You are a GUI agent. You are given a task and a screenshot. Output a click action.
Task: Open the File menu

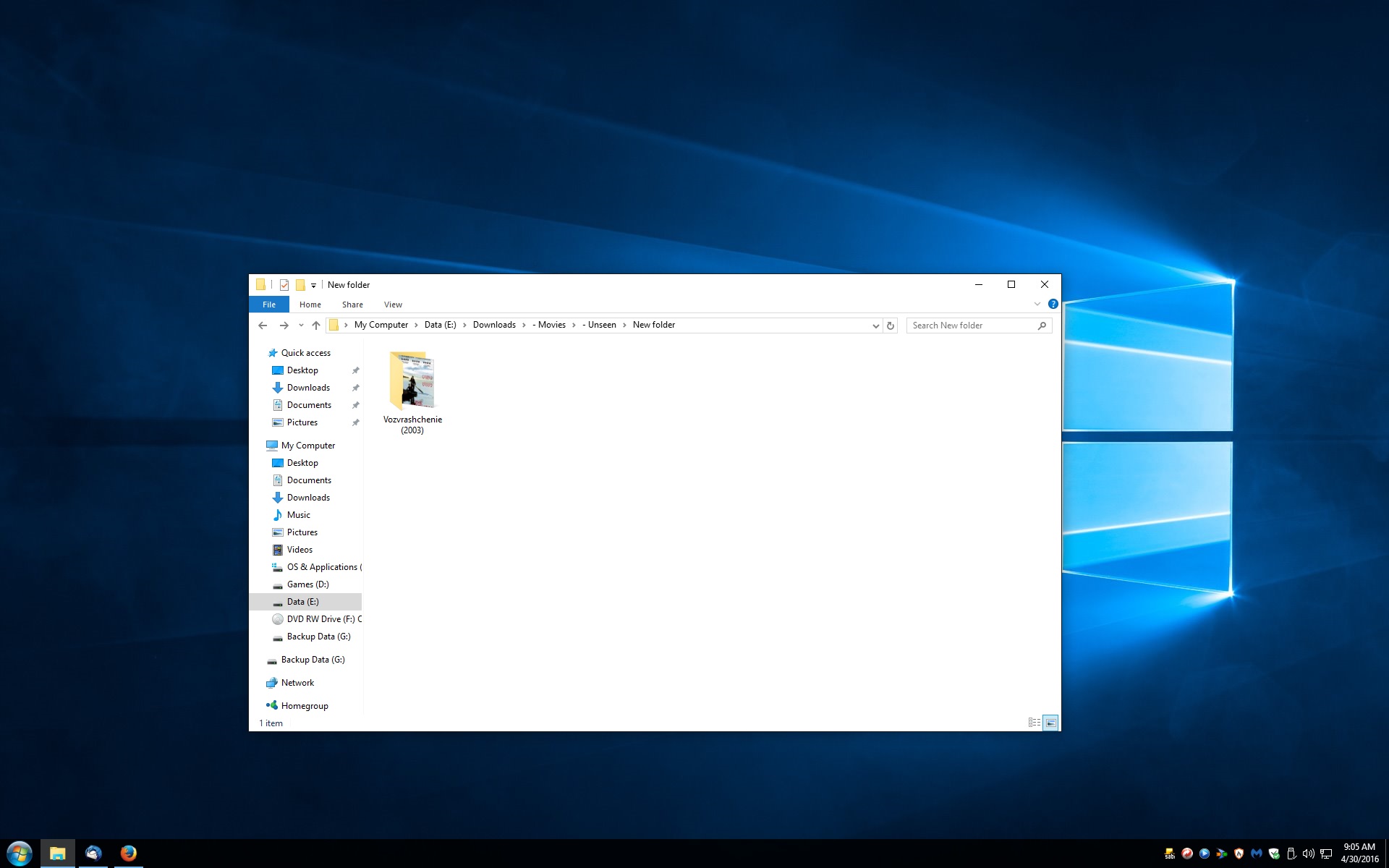269,305
